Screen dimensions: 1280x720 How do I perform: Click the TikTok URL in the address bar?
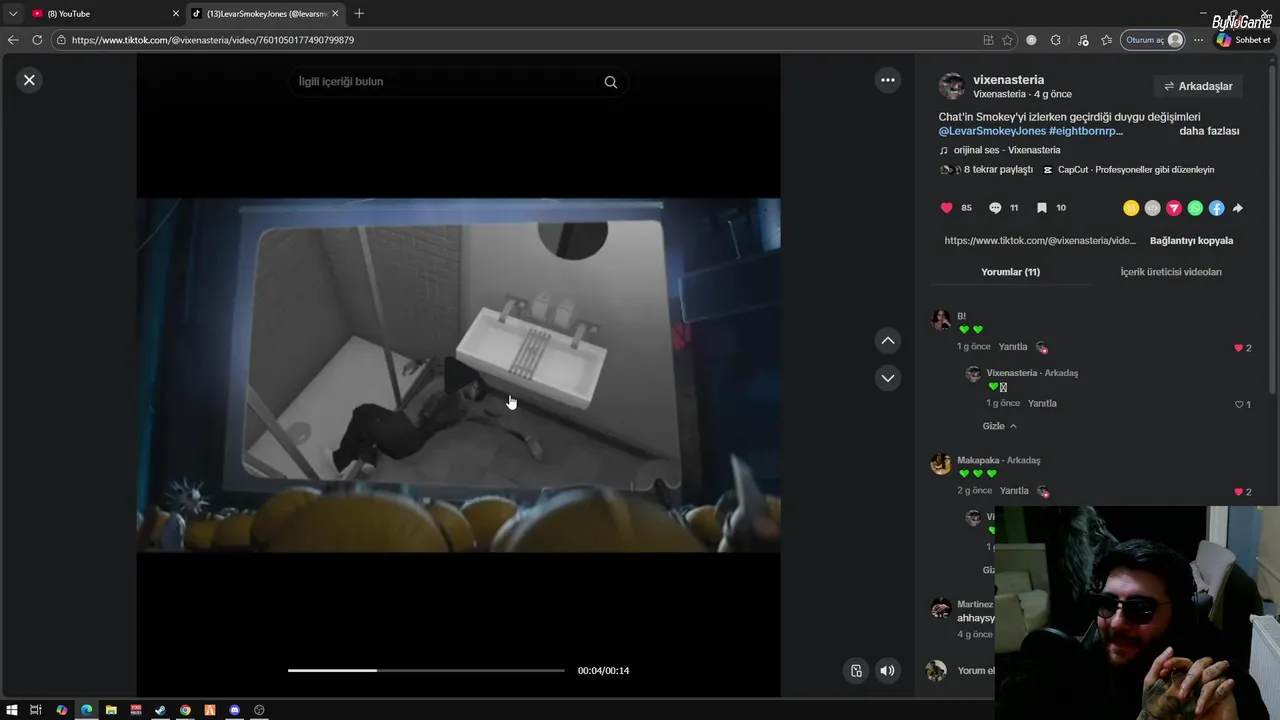[213, 40]
